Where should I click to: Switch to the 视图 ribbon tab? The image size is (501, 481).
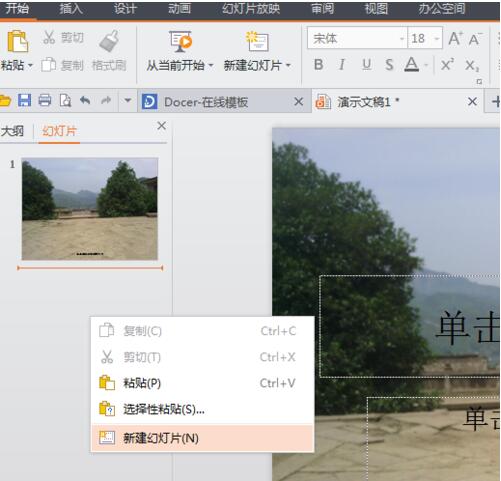pyautogui.click(x=376, y=9)
